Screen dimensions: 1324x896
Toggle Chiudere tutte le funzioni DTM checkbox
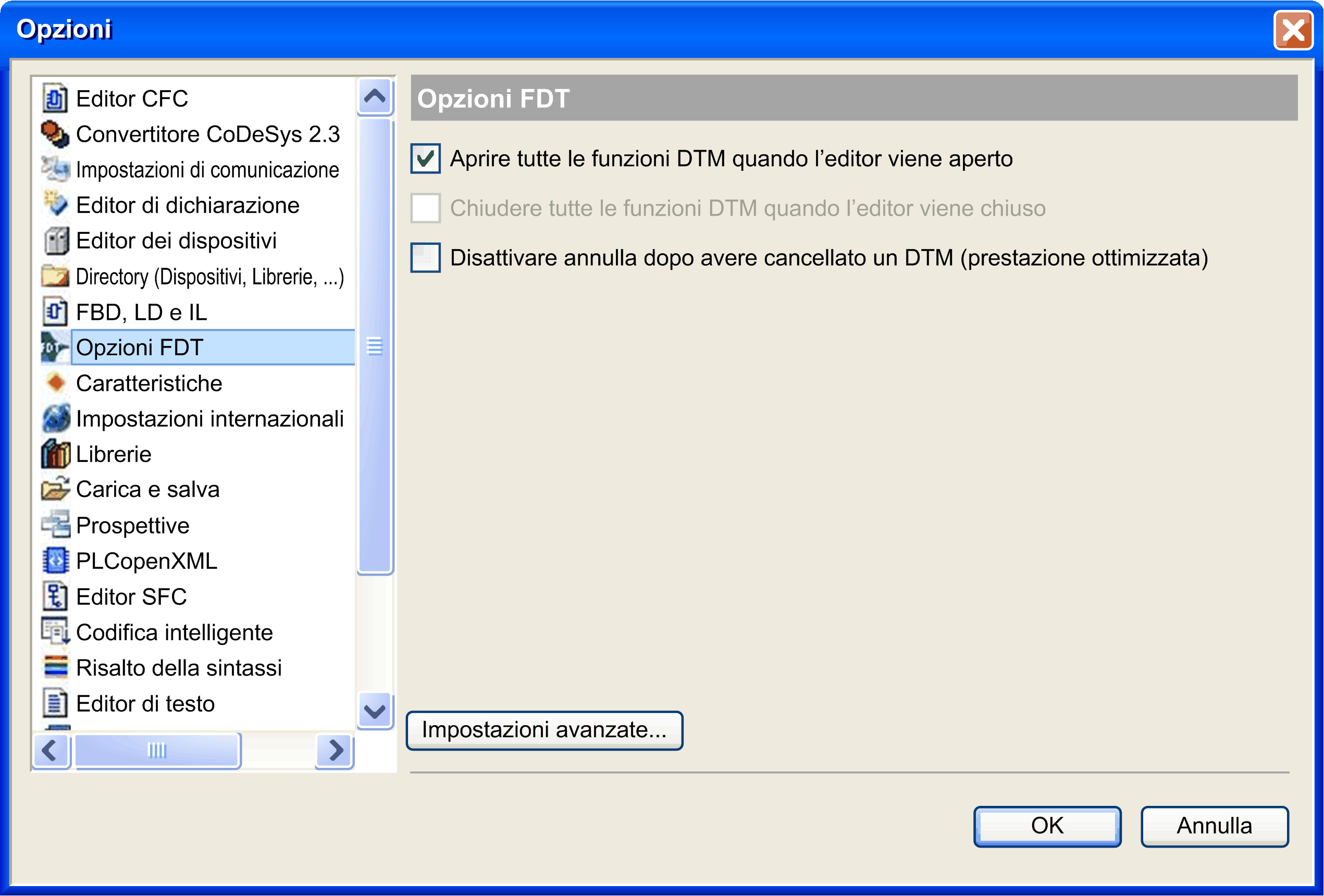click(425, 208)
